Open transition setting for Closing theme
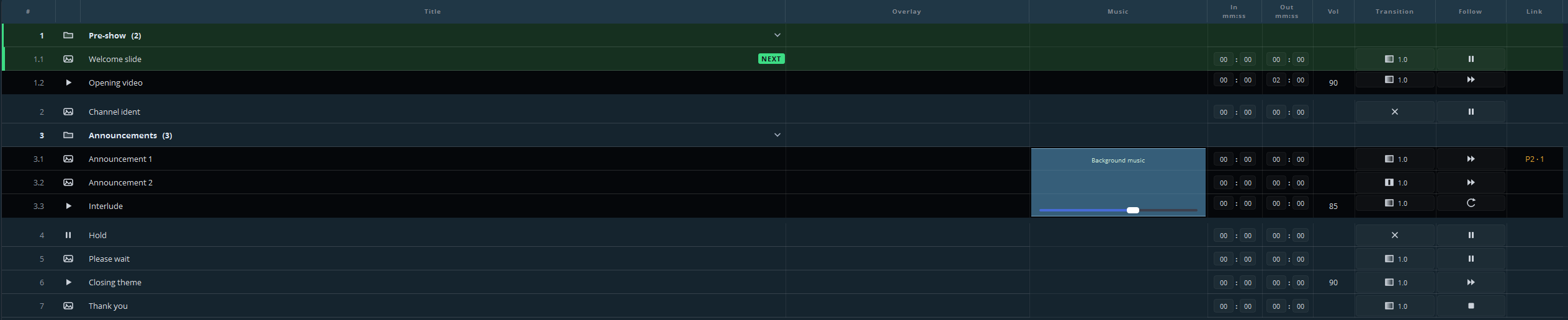This screenshot has width=1568, height=320. (1395, 282)
